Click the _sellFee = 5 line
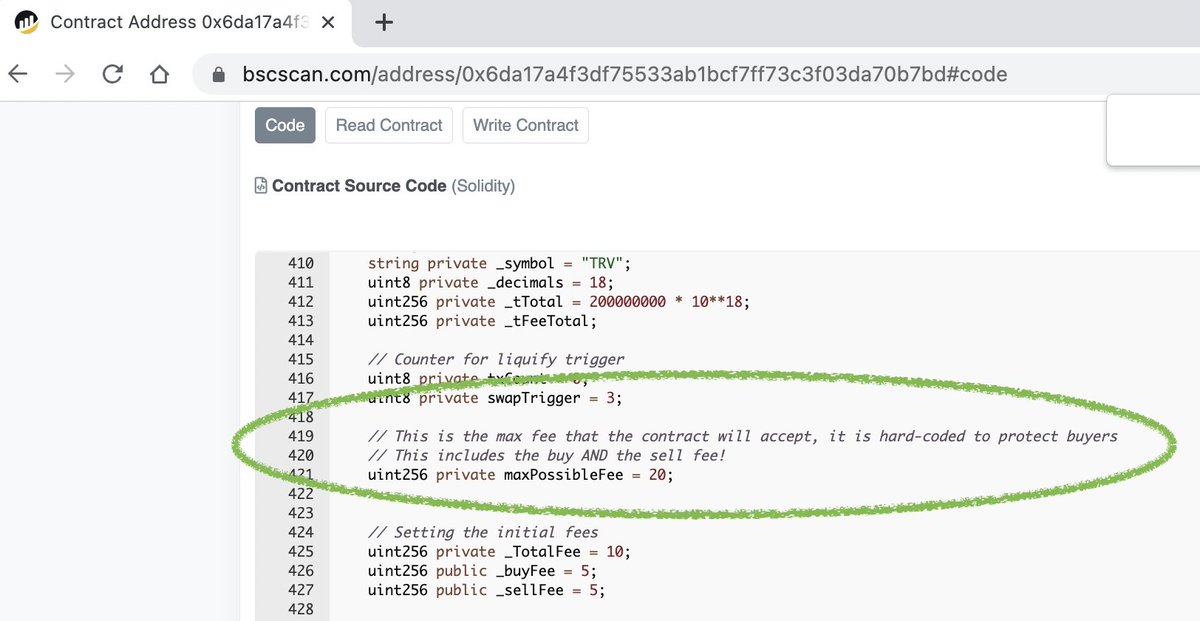The height and width of the screenshot is (621, 1200). pos(486,590)
